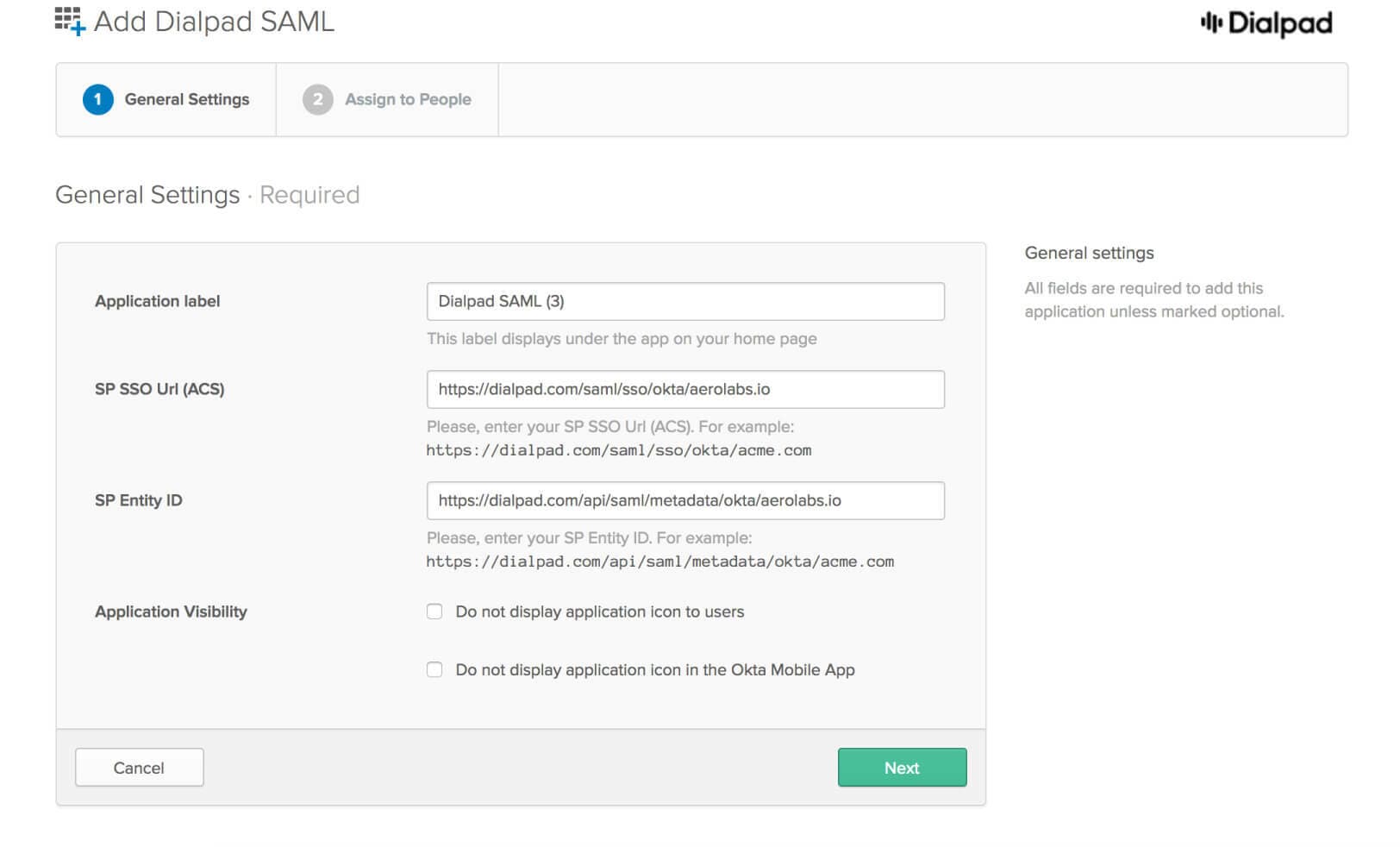Click the Add Dialpad SAML page title
Image resolution: width=1400 pixels, height=847 pixels.
[x=213, y=22]
